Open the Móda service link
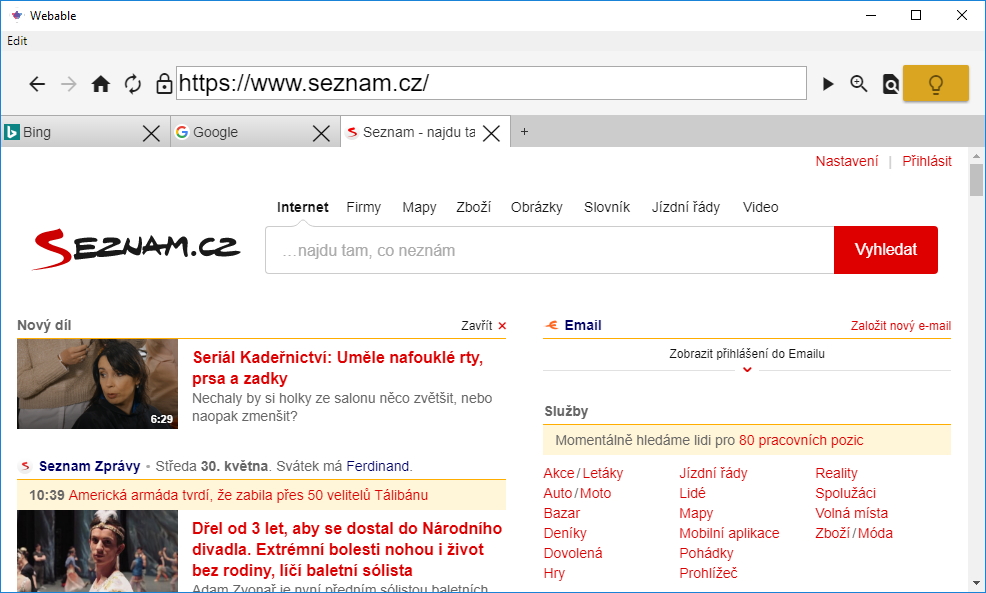 tap(875, 533)
